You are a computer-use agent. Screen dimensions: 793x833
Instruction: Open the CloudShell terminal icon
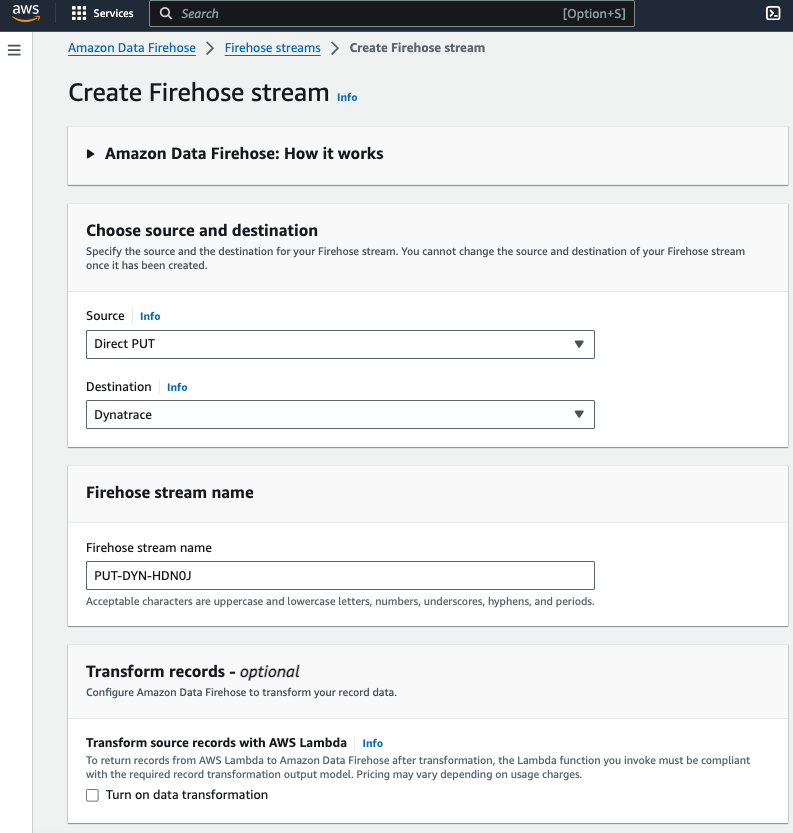pos(773,13)
